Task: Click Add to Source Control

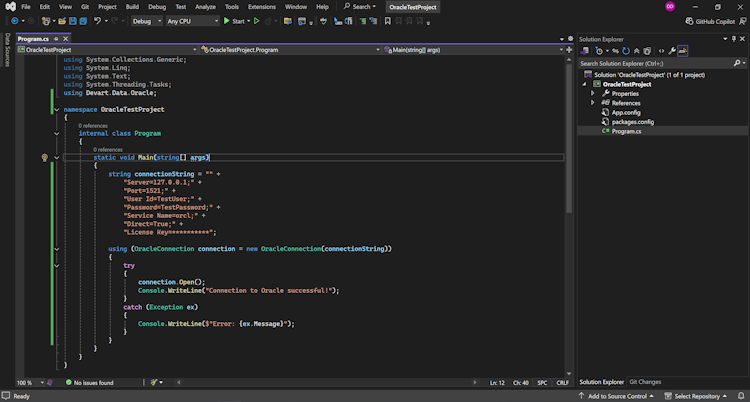Action: (x=615, y=396)
